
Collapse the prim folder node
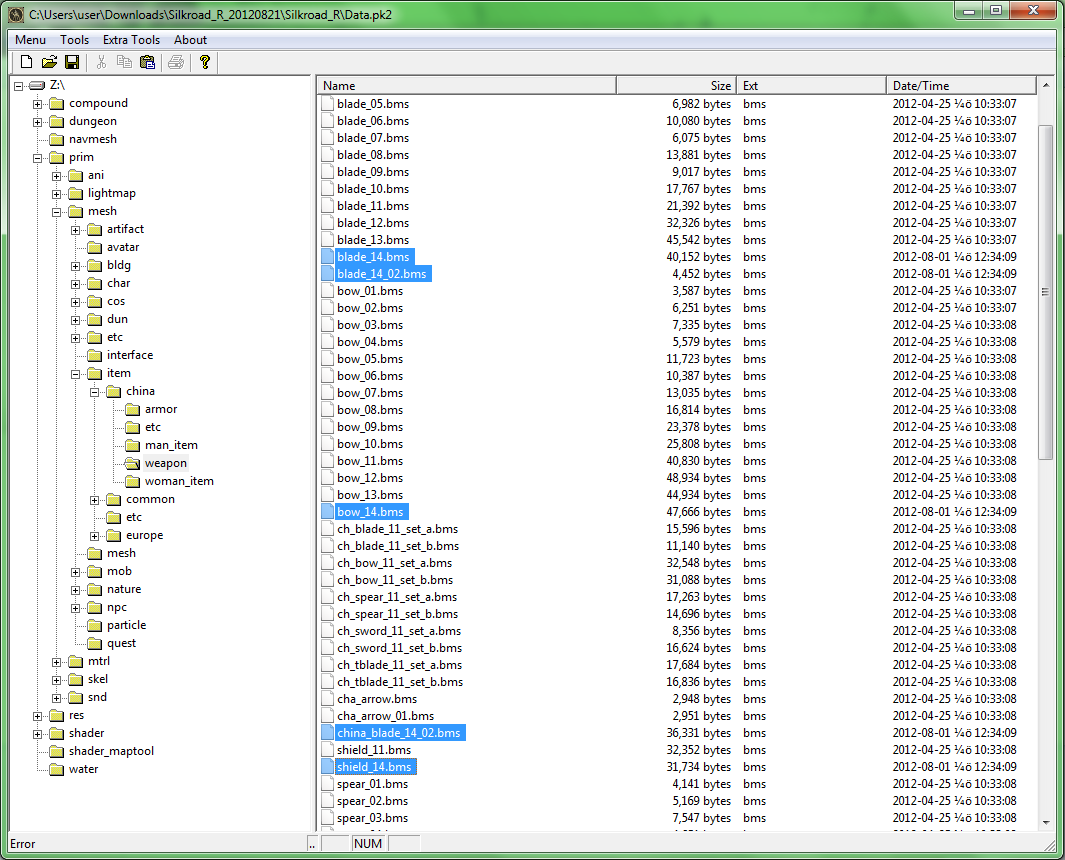tap(37, 158)
